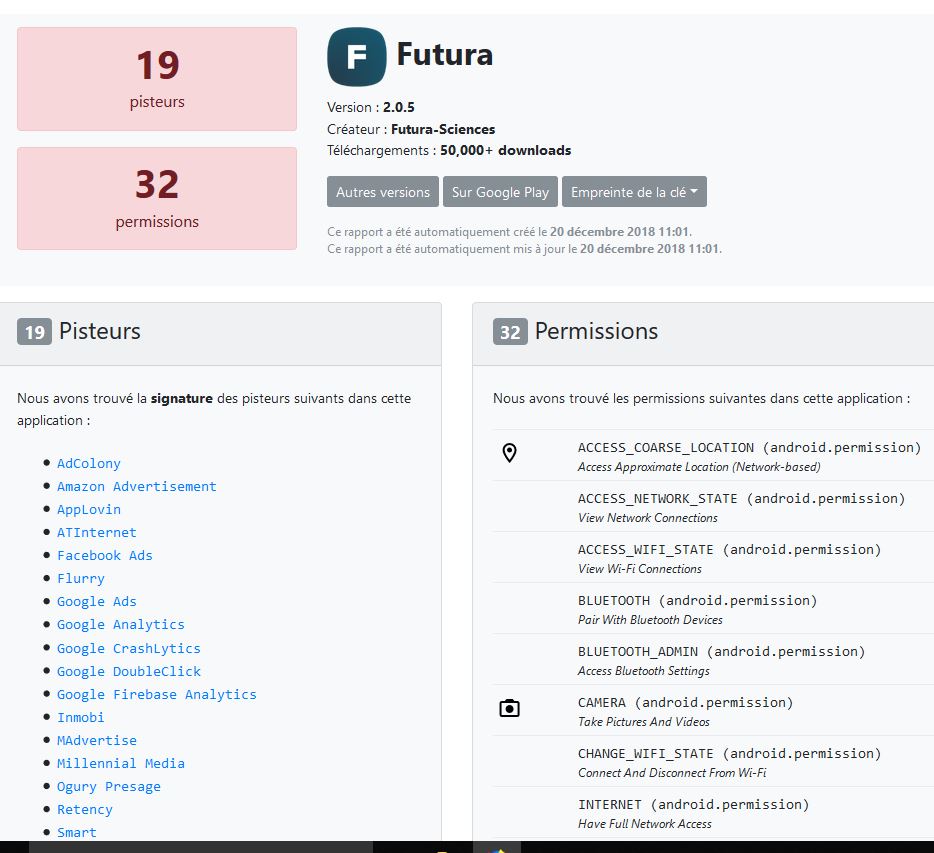This screenshot has height=853, width=934.
Task: Click the 19 pisteurs summary card
Action: (x=157, y=79)
